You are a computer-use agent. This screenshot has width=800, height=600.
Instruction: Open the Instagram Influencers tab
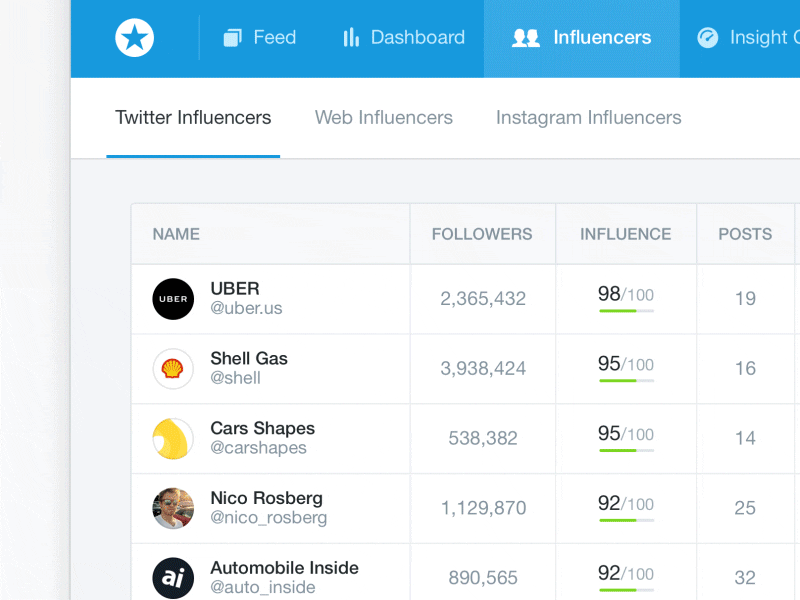point(588,117)
